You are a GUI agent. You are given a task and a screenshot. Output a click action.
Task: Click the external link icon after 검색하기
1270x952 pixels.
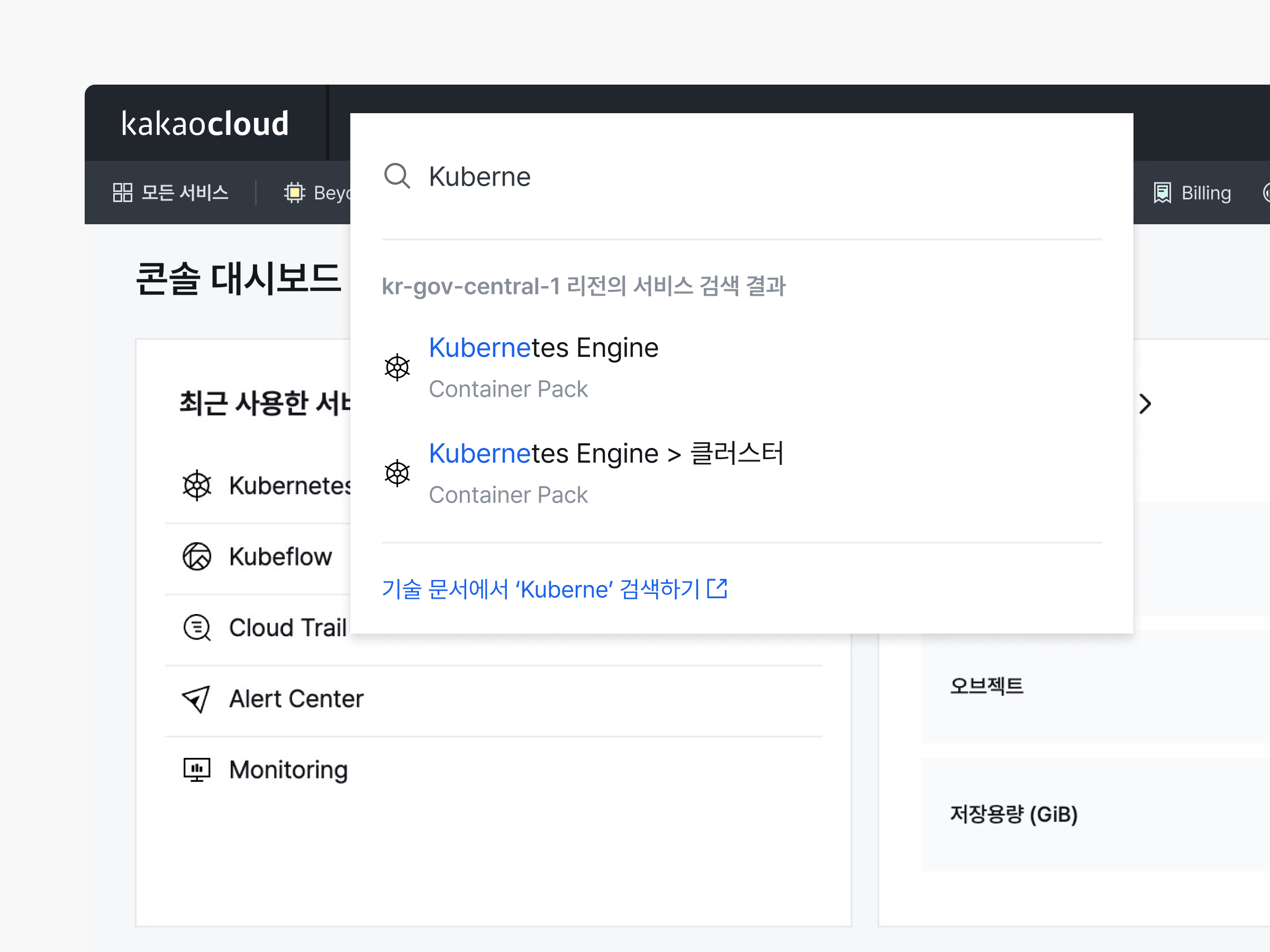pyautogui.click(x=717, y=588)
